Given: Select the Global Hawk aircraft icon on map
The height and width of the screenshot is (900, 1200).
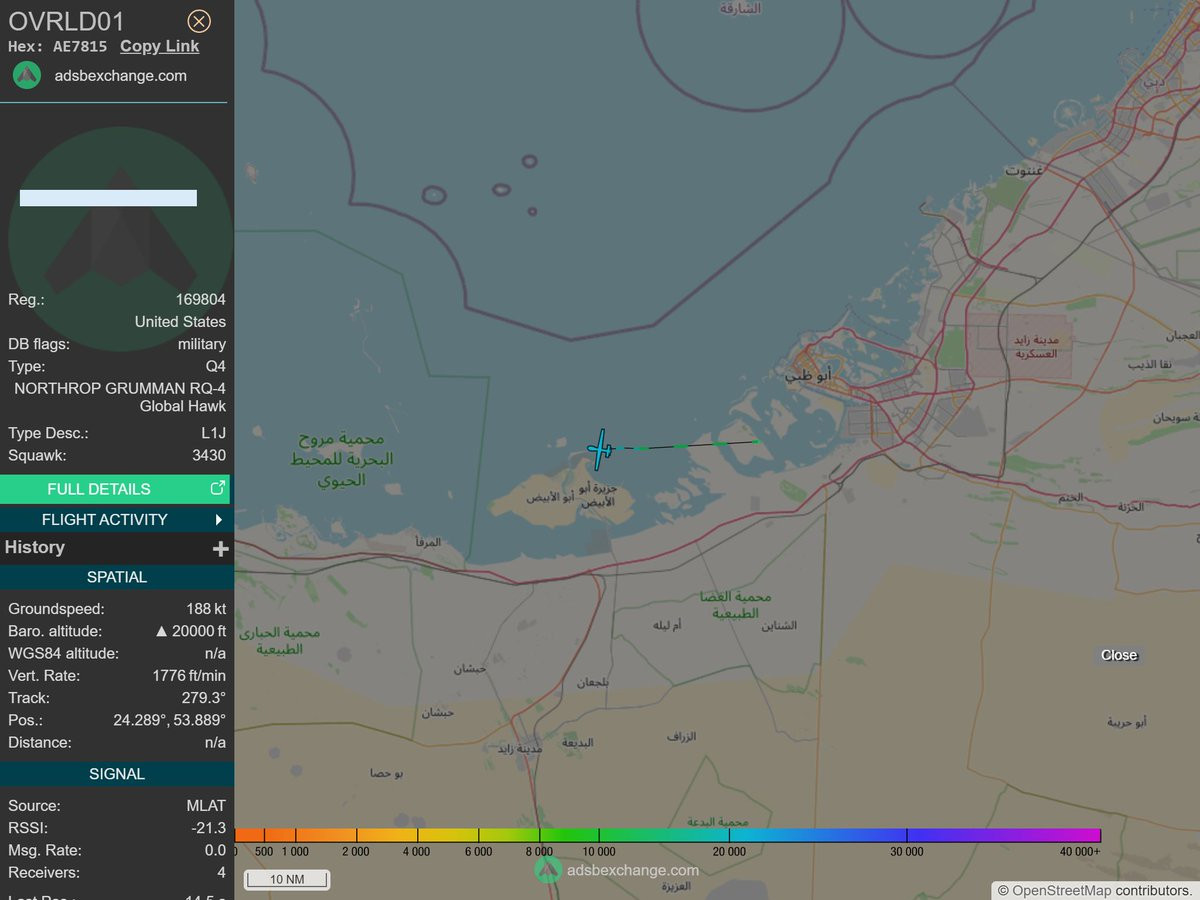Looking at the screenshot, I should click(x=600, y=450).
